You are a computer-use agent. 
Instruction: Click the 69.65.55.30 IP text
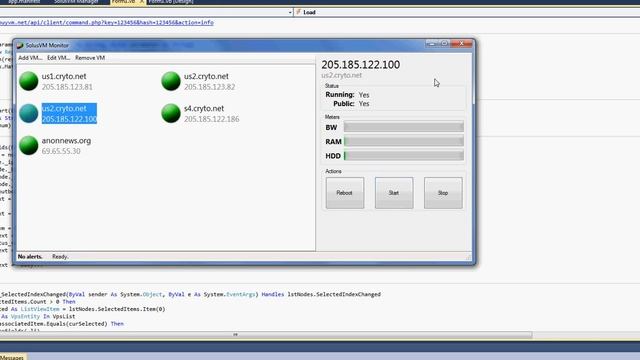click(x=61, y=151)
